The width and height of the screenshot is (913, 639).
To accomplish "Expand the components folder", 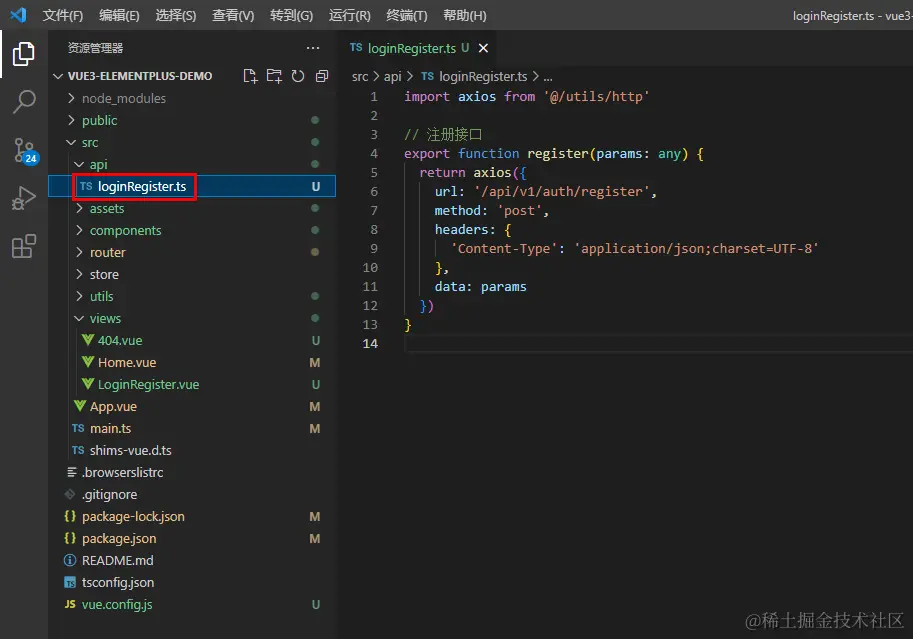I will 192,231.
